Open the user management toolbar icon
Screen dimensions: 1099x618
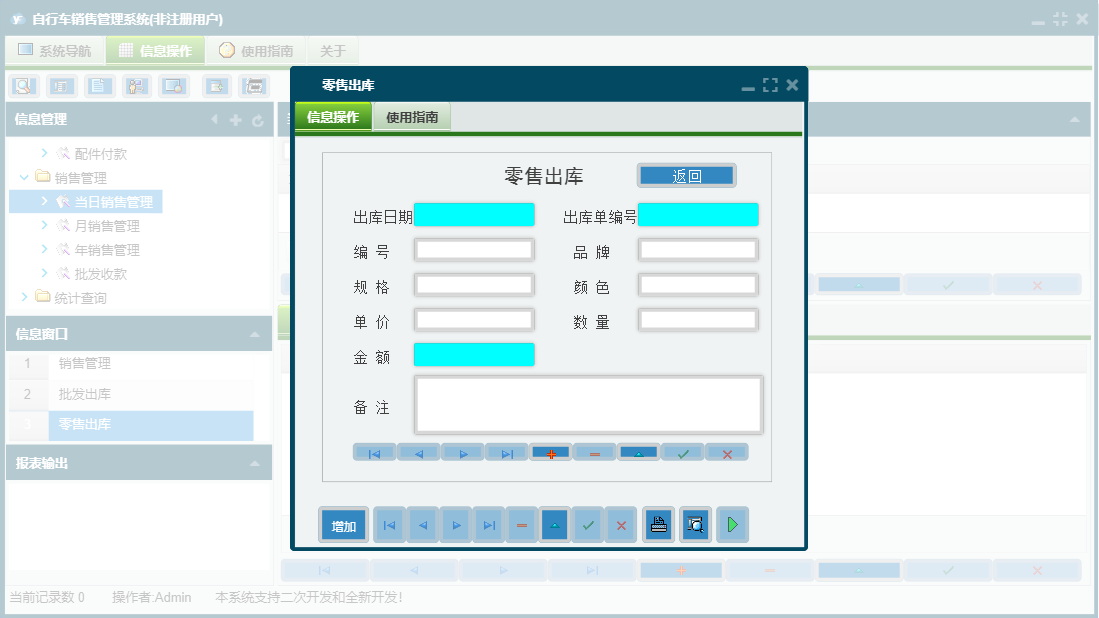pyautogui.click(x=137, y=86)
